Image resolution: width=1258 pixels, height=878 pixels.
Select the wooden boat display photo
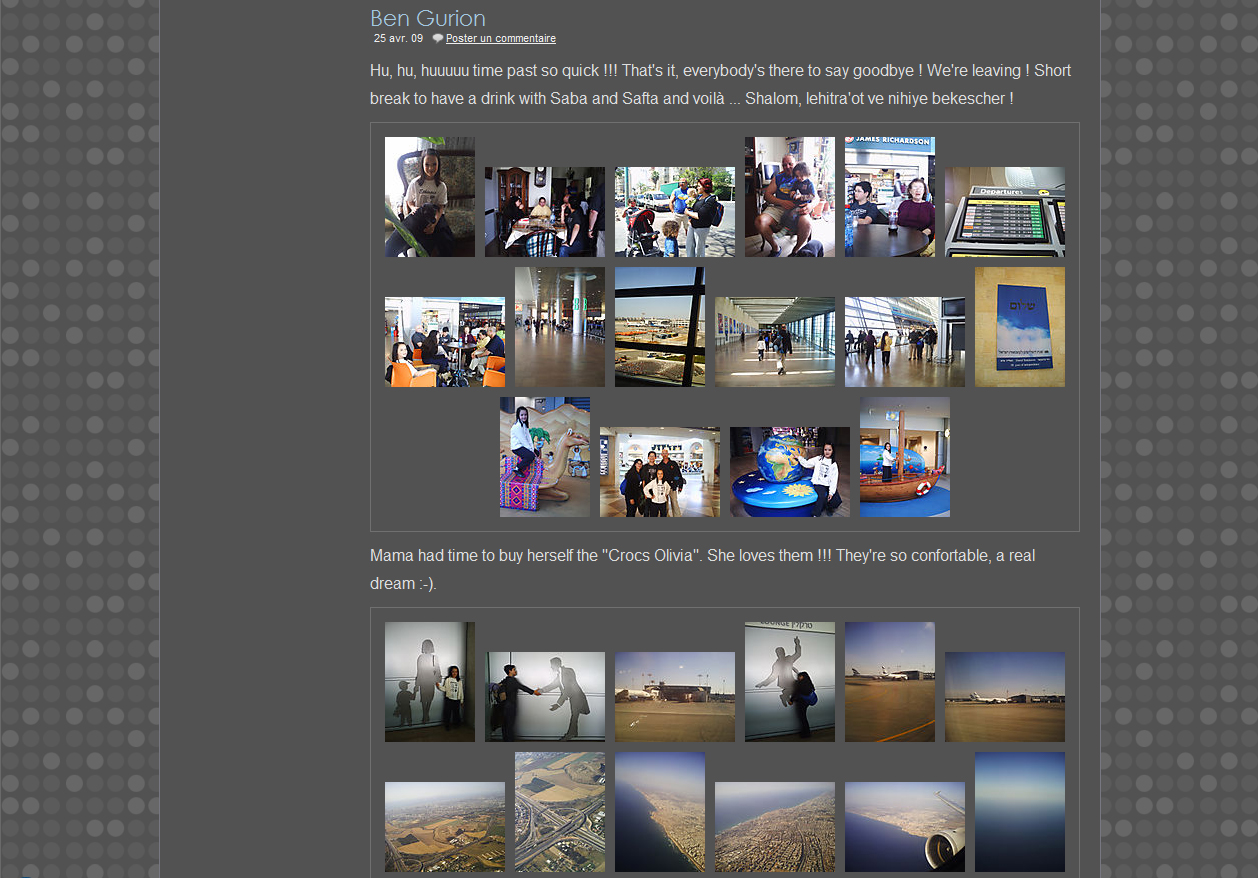904,457
